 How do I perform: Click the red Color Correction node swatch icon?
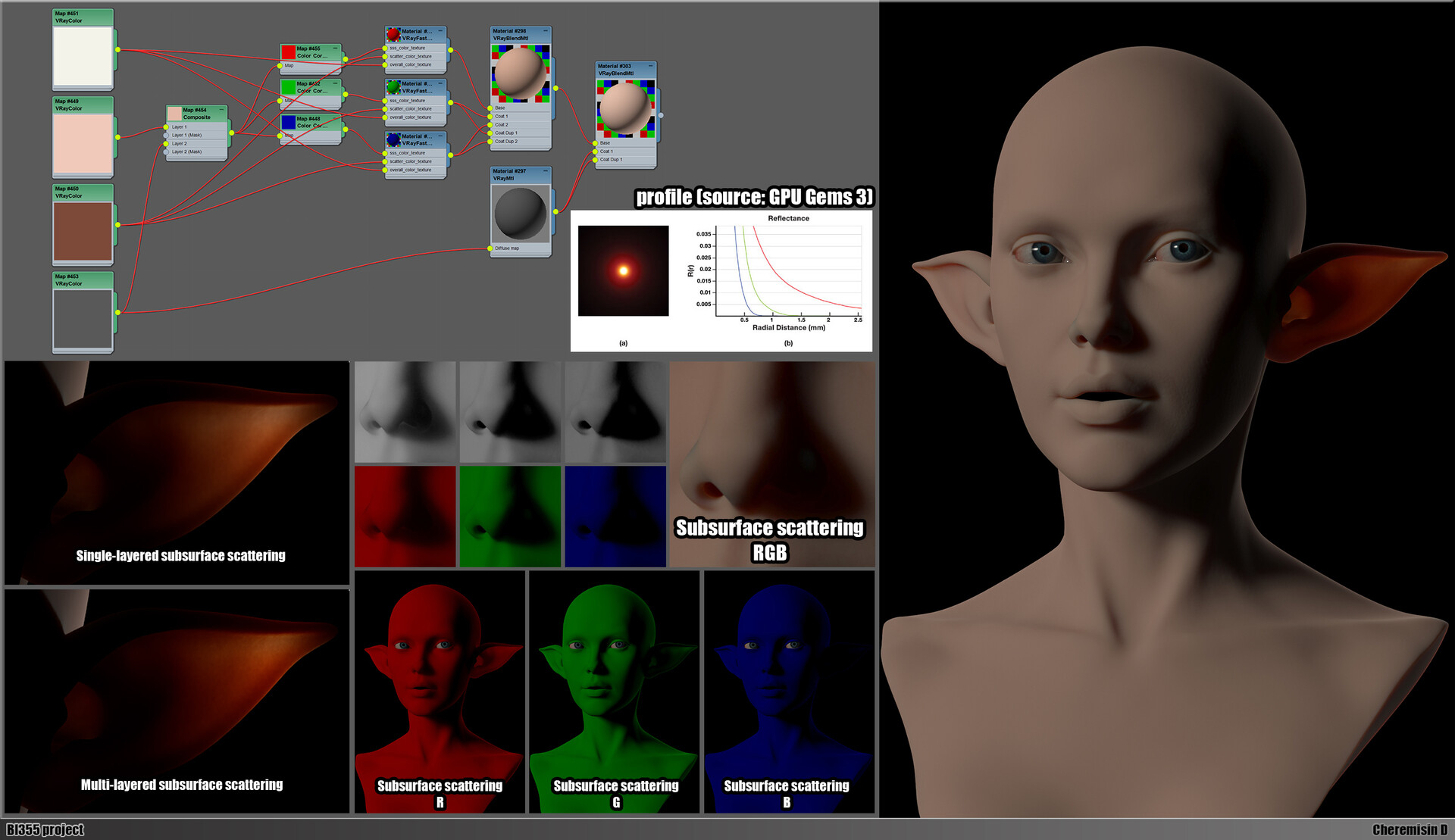289,52
